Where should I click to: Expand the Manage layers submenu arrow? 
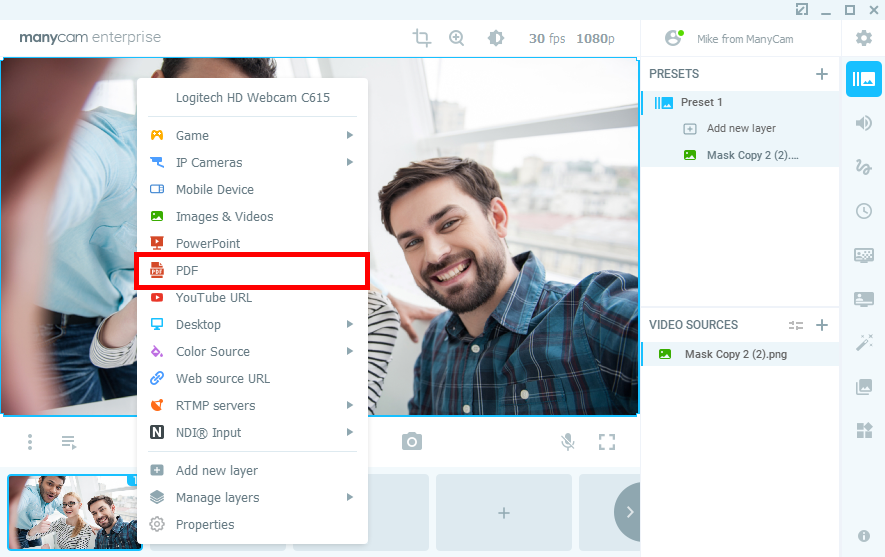point(350,497)
